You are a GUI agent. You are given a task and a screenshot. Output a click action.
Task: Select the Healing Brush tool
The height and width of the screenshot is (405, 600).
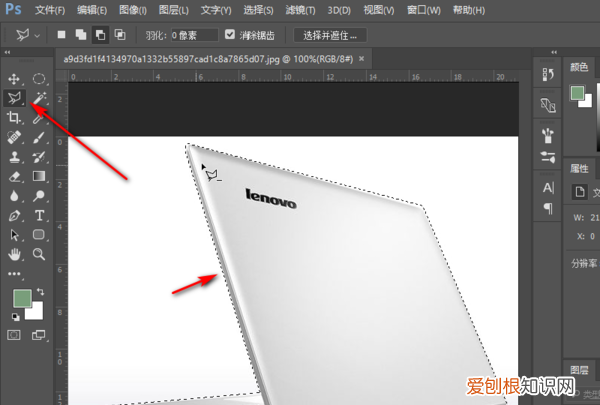[14, 137]
